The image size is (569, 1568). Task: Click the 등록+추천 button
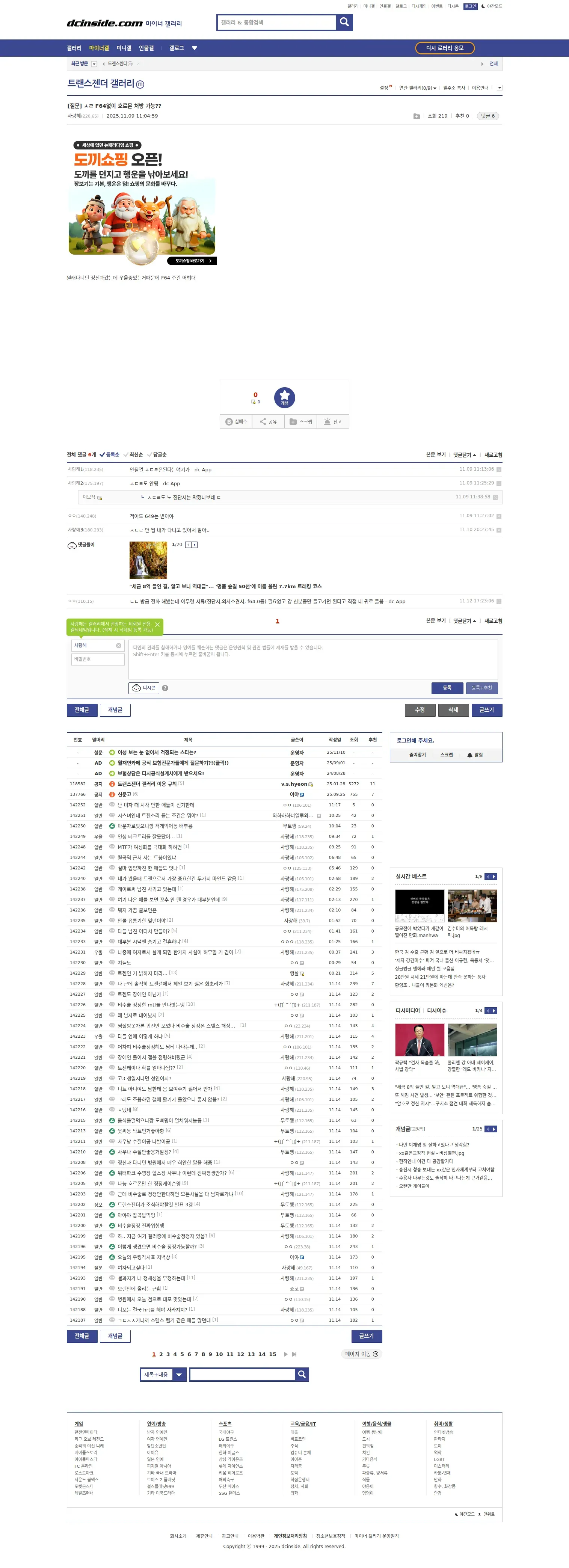point(482,688)
